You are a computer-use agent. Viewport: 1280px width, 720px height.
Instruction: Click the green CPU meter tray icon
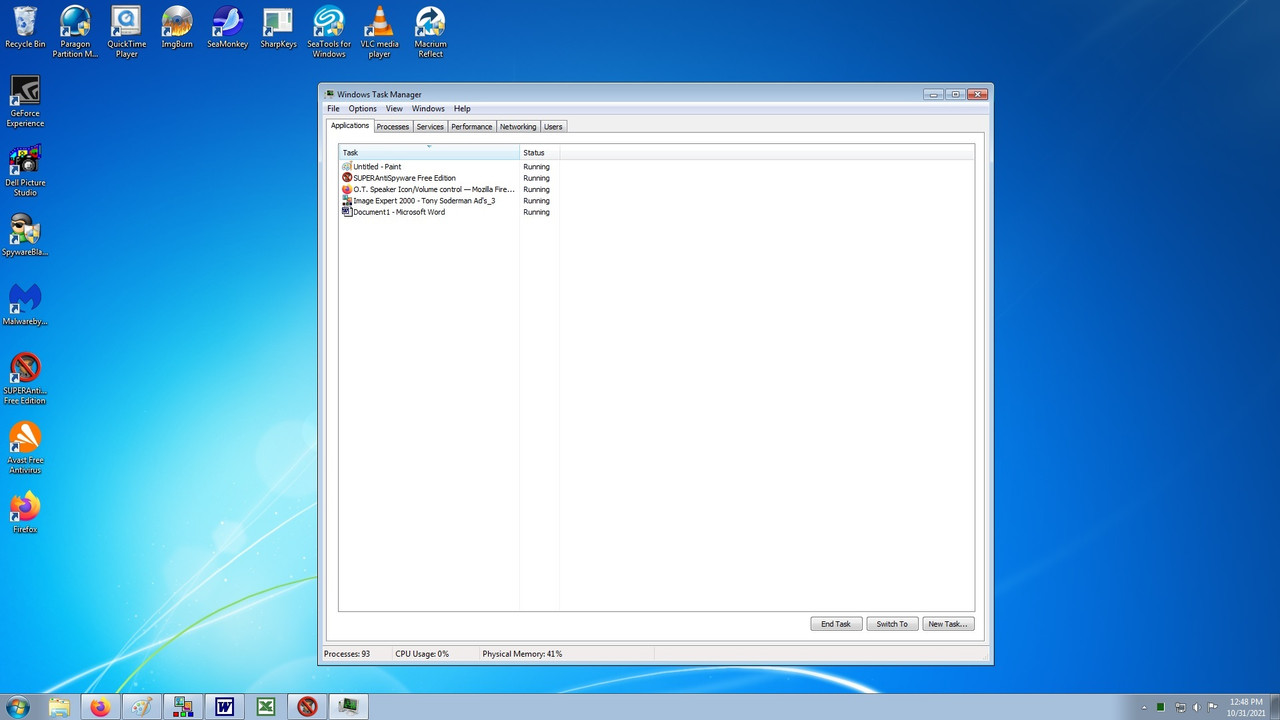click(x=1160, y=707)
